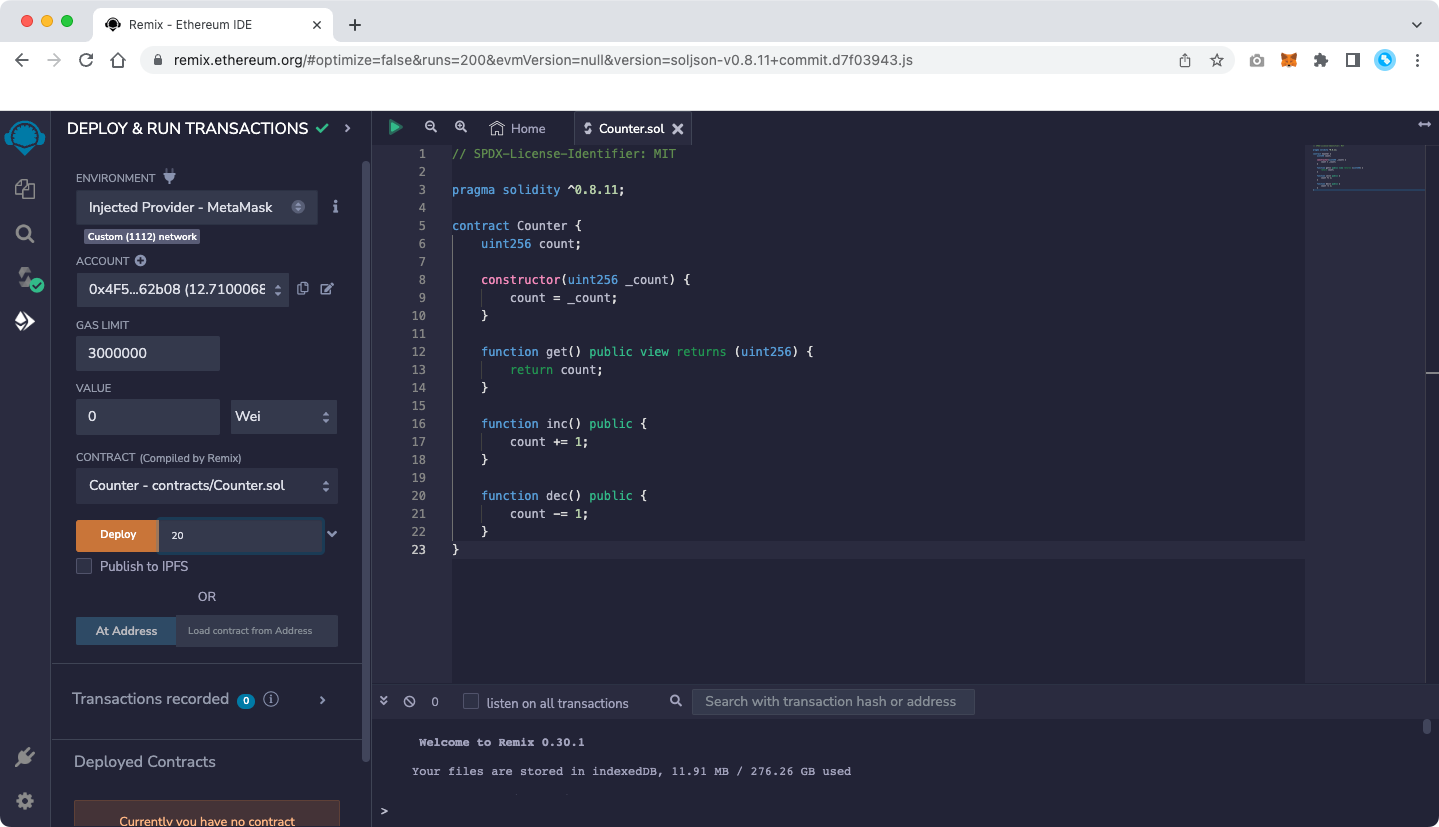Screen dimensions: 1439x827
Task: Expand the Deploy constructor parameters chevron
Action: (x=333, y=534)
